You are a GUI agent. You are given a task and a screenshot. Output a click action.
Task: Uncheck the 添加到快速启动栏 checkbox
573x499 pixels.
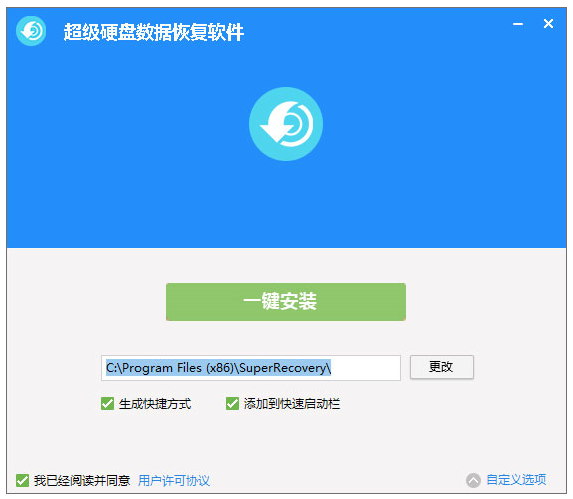point(232,404)
